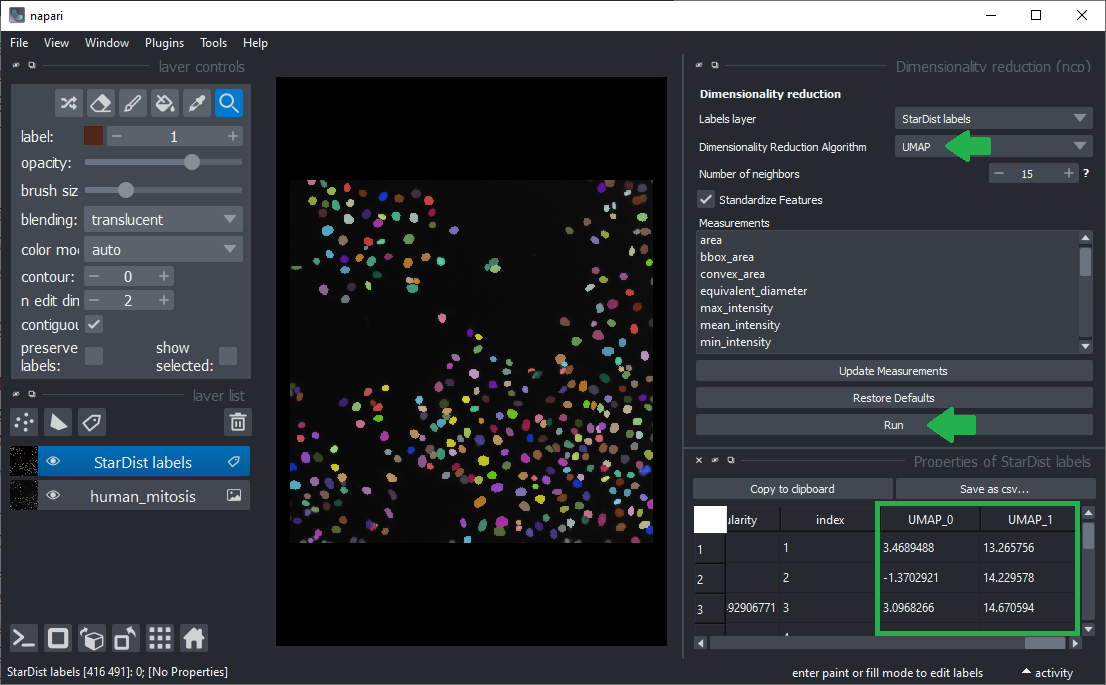Reset view with the home icon
Image resolution: width=1106 pixels, height=685 pixels.
click(x=194, y=638)
